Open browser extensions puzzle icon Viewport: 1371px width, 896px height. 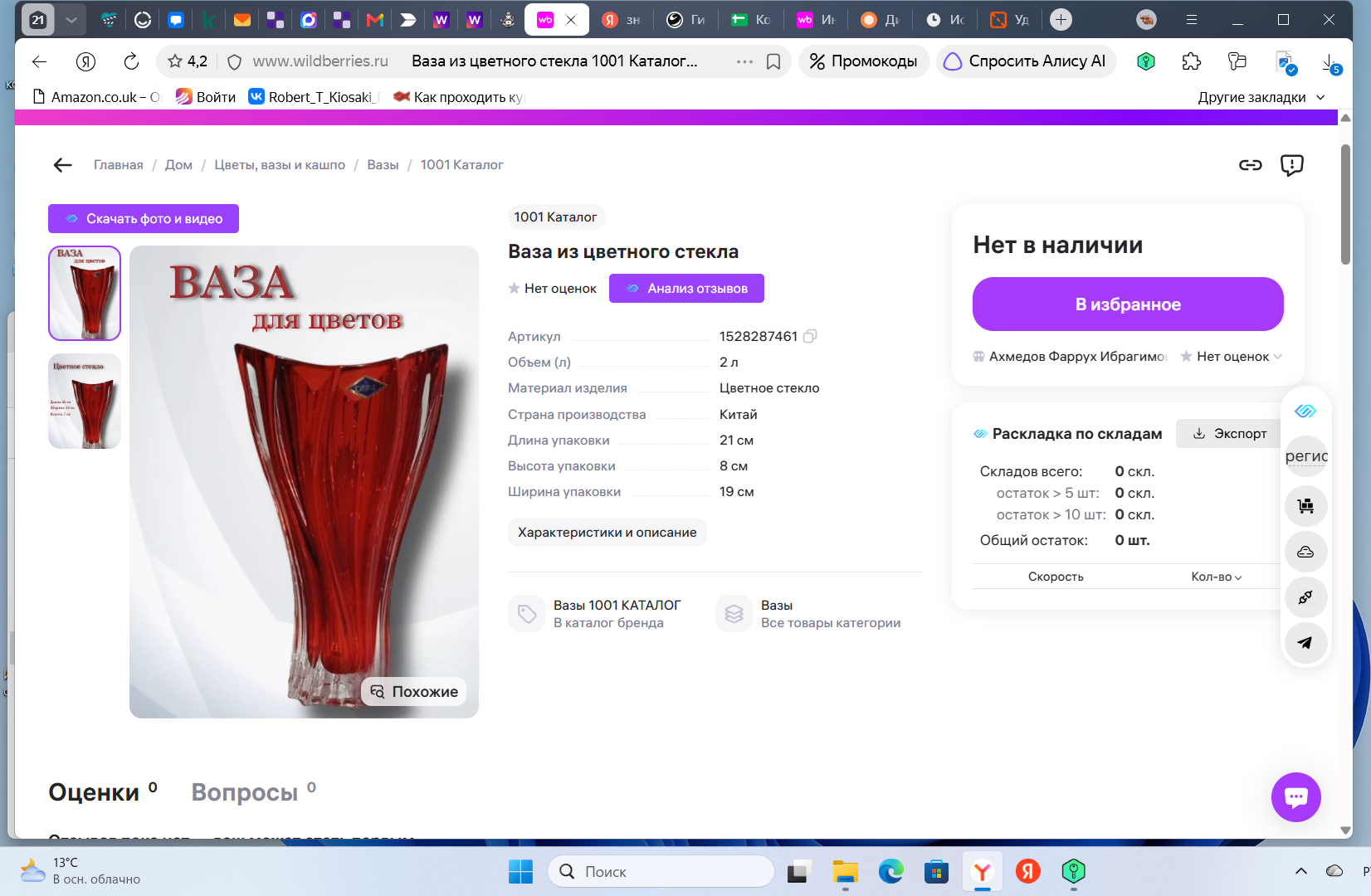pyautogui.click(x=1192, y=61)
